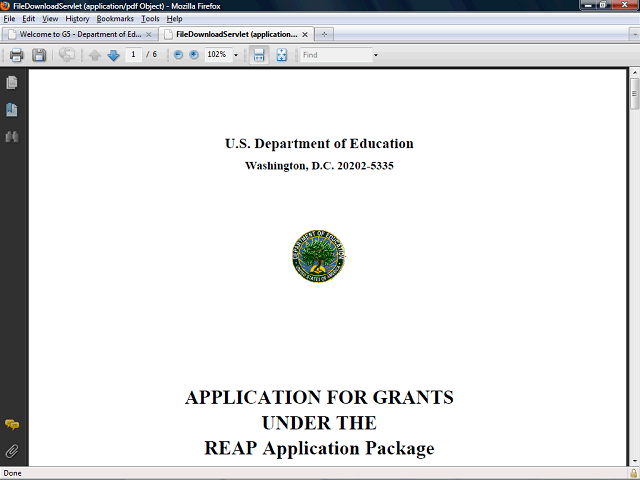Open the Attachments paperclip panel icon

(12, 451)
